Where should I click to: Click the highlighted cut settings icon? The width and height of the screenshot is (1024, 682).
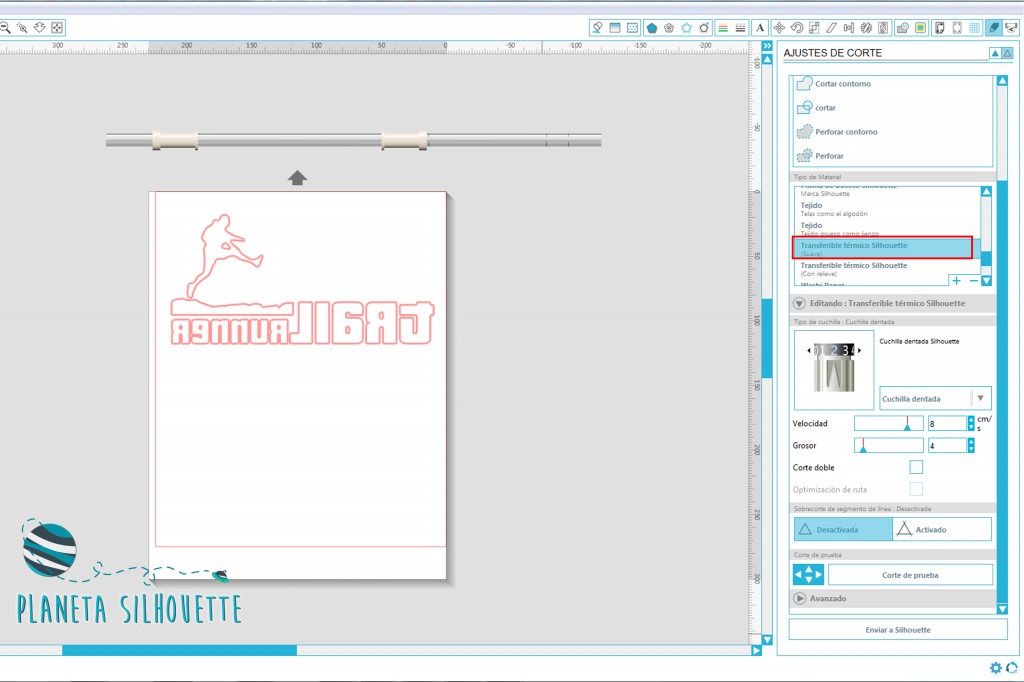pyautogui.click(x=994, y=27)
